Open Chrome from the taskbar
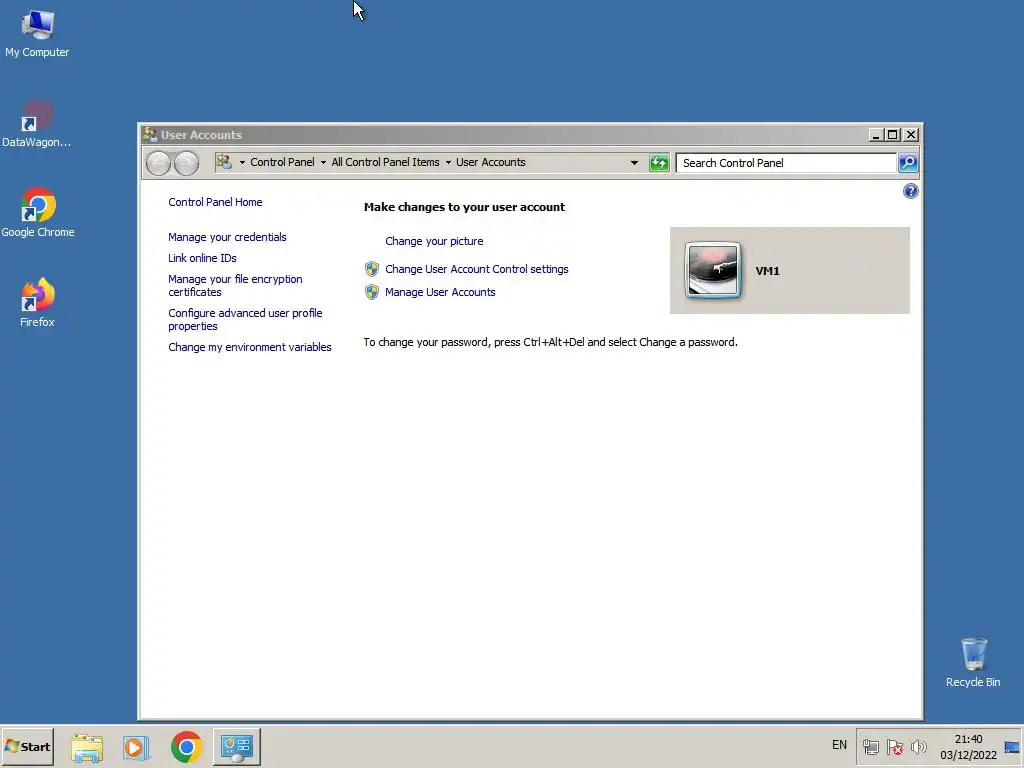This screenshot has height=768, width=1024. pyautogui.click(x=186, y=747)
